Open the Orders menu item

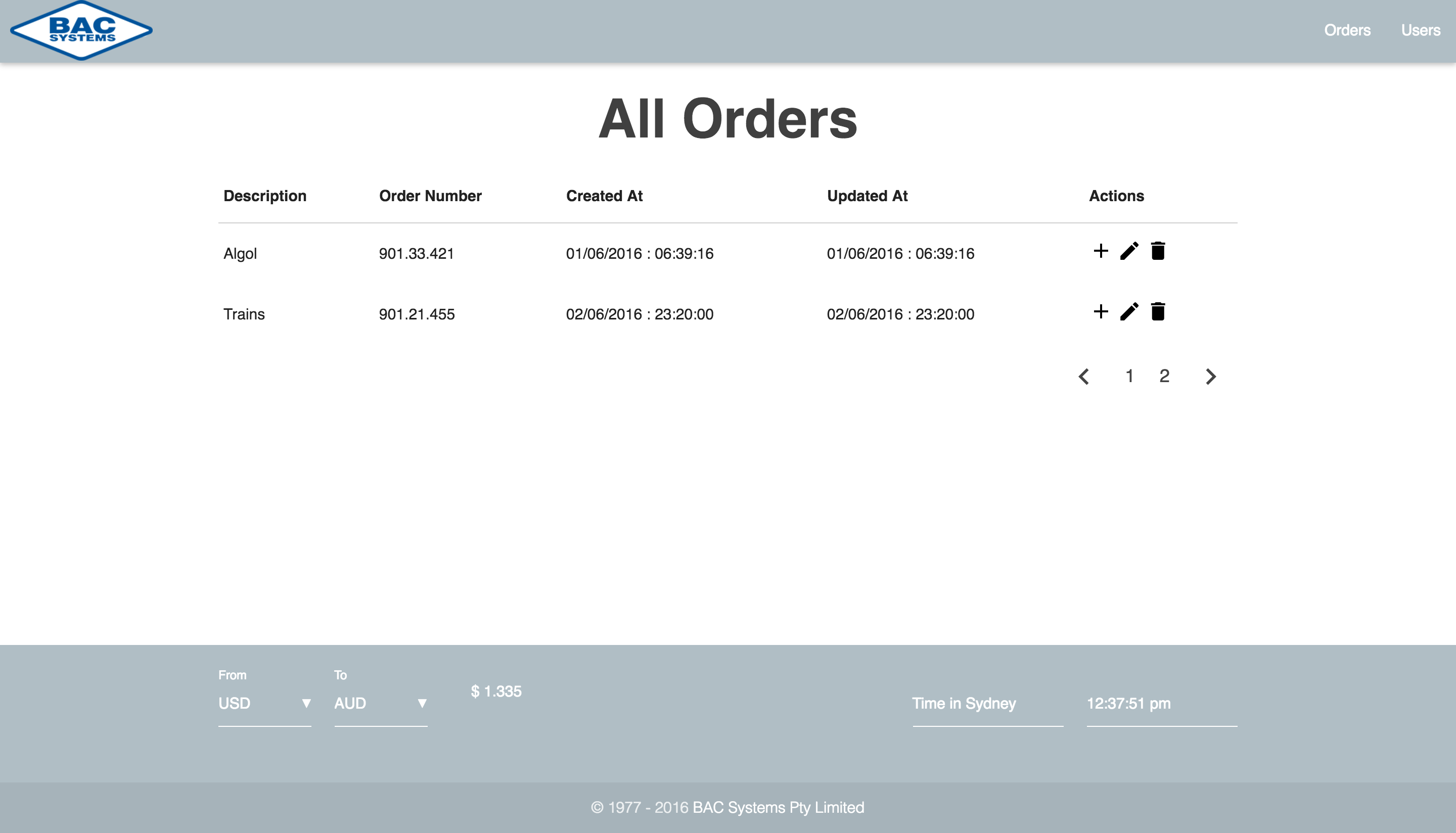pyautogui.click(x=1347, y=30)
